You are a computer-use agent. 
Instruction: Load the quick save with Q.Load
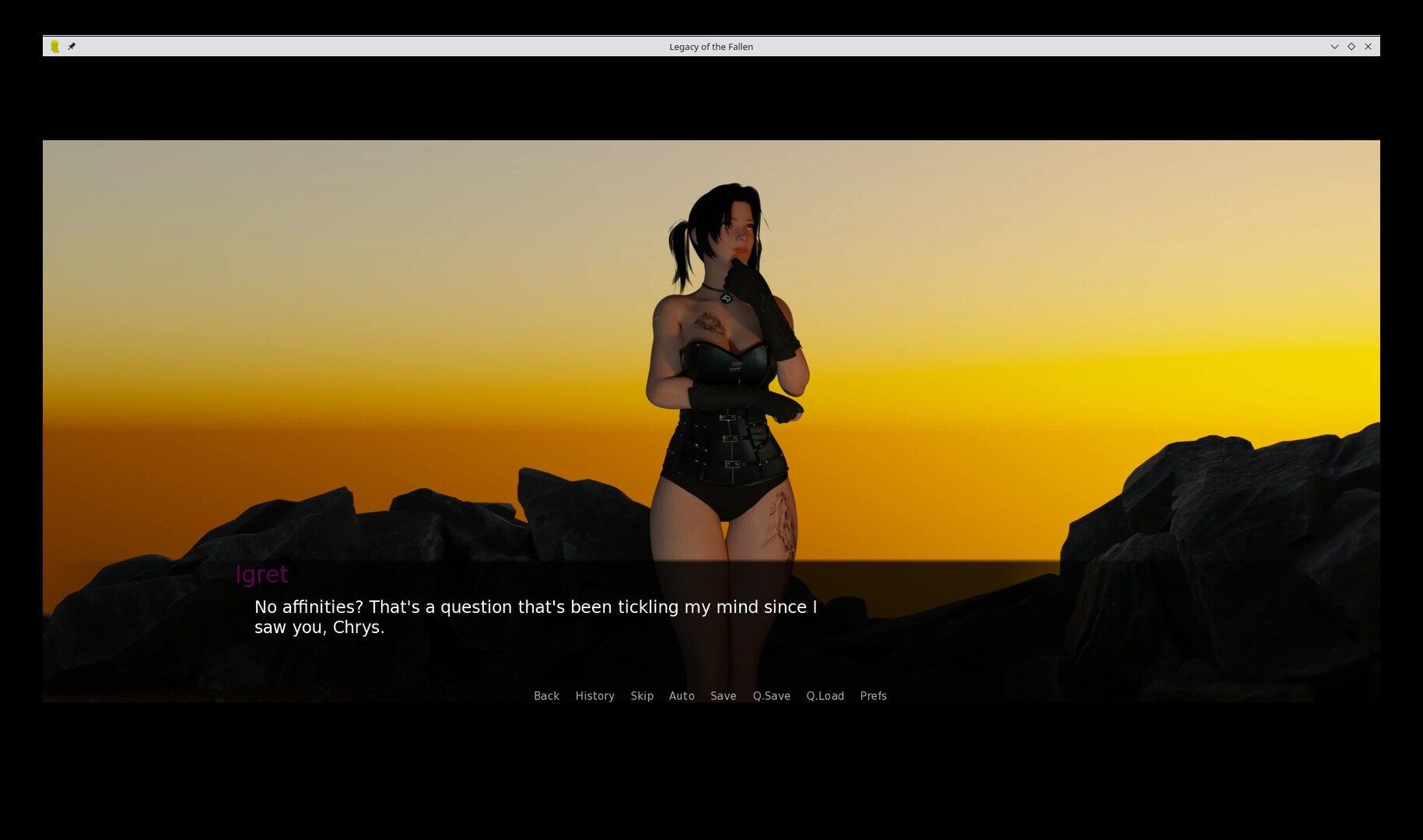(x=825, y=696)
